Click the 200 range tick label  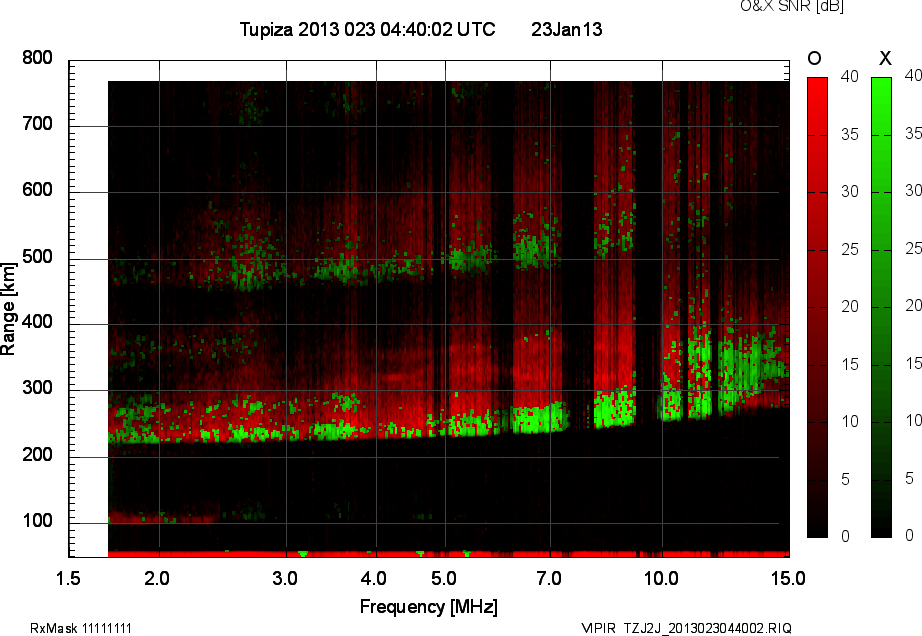tap(37, 455)
